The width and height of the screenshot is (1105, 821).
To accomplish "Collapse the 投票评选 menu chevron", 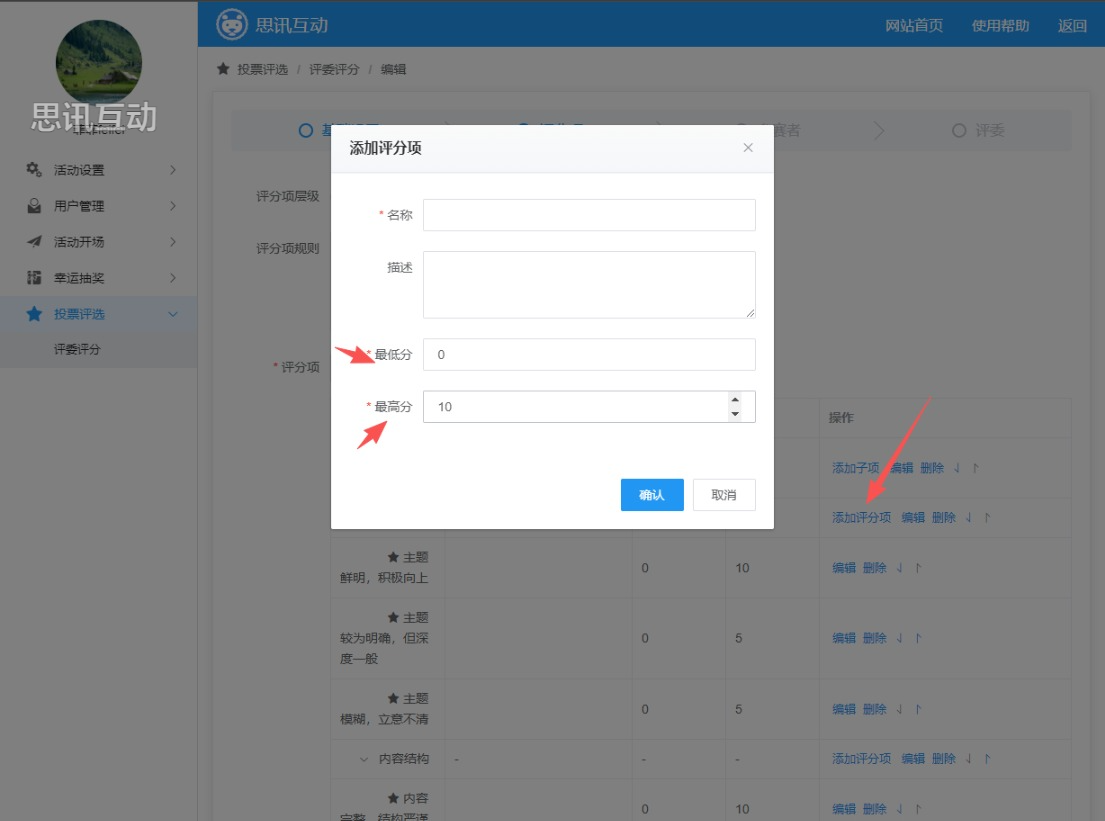I will pyautogui.click(x=173, y=314).
